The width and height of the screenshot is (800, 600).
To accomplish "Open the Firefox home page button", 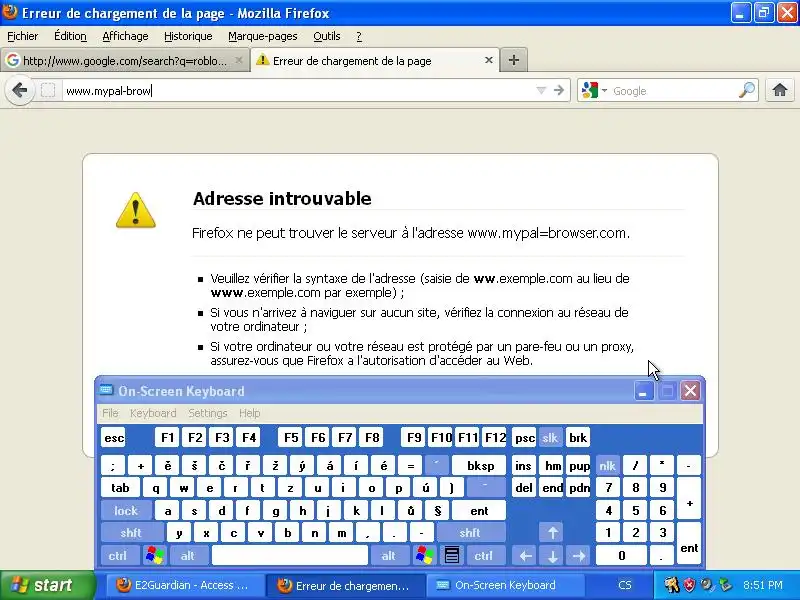I will point(779,90).
